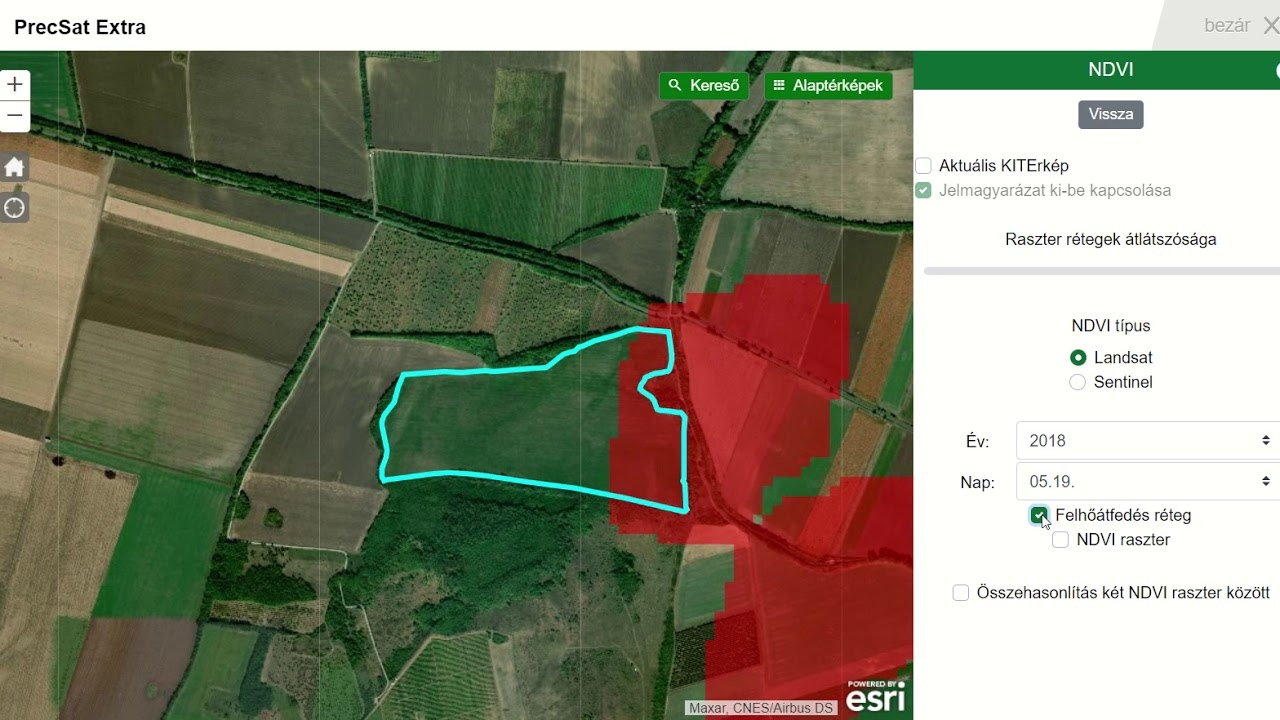
Task: Uncheck Felhőátfedés réteg layer
Action: pyautogui.click(x=1039, y=515)
